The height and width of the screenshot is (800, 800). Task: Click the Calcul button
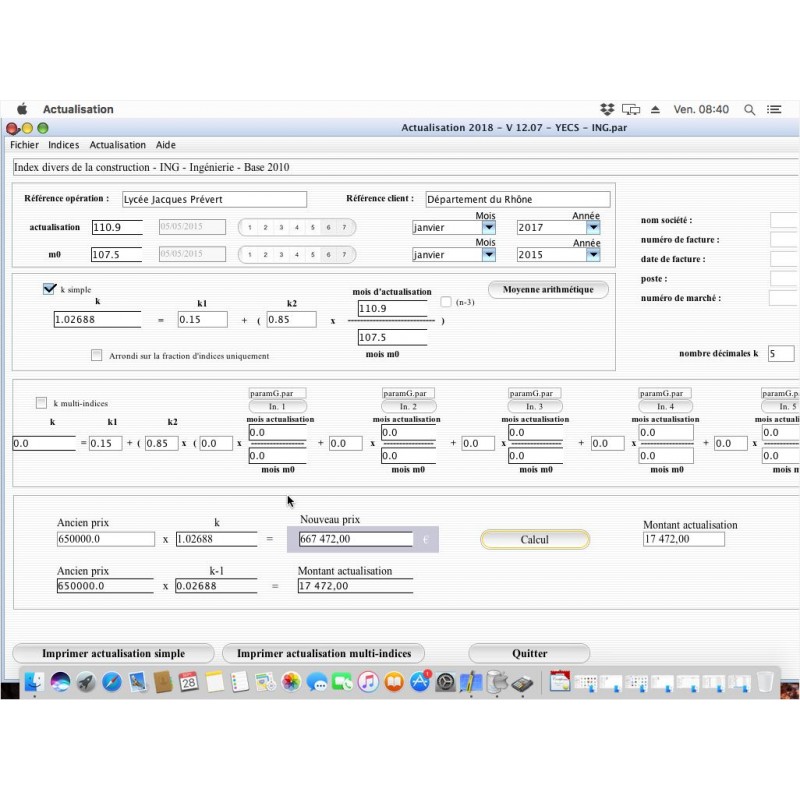pyautogui.click(x=535, y=539)
